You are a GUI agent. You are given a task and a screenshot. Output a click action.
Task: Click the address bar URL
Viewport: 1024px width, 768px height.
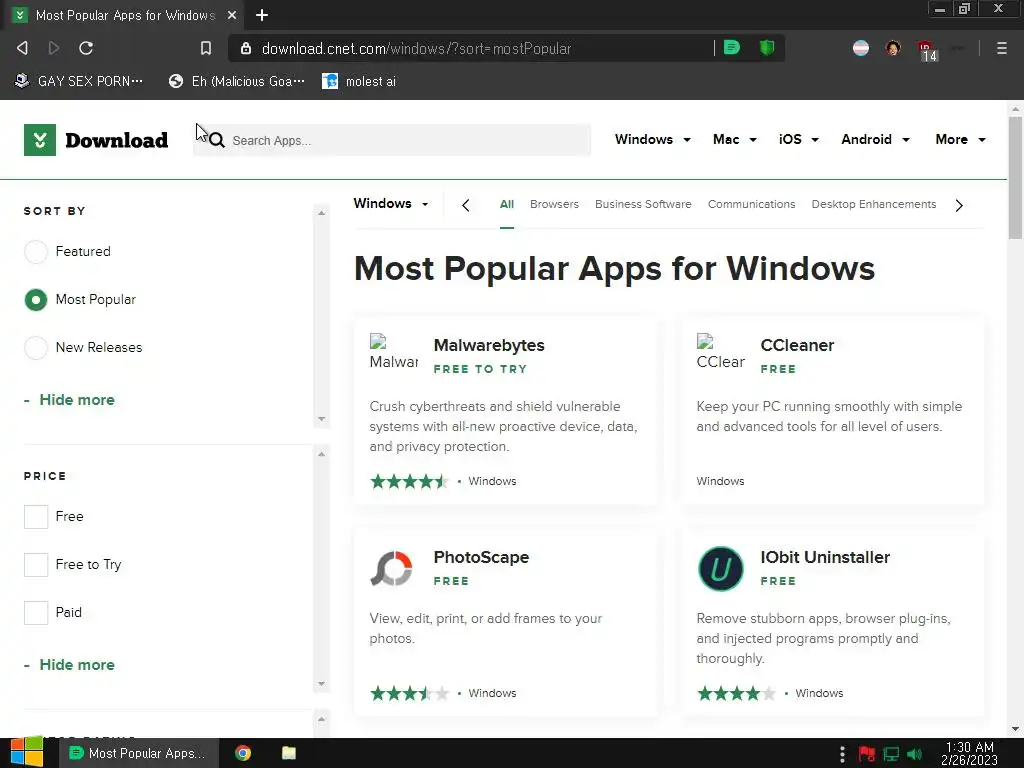pos(416,48)
